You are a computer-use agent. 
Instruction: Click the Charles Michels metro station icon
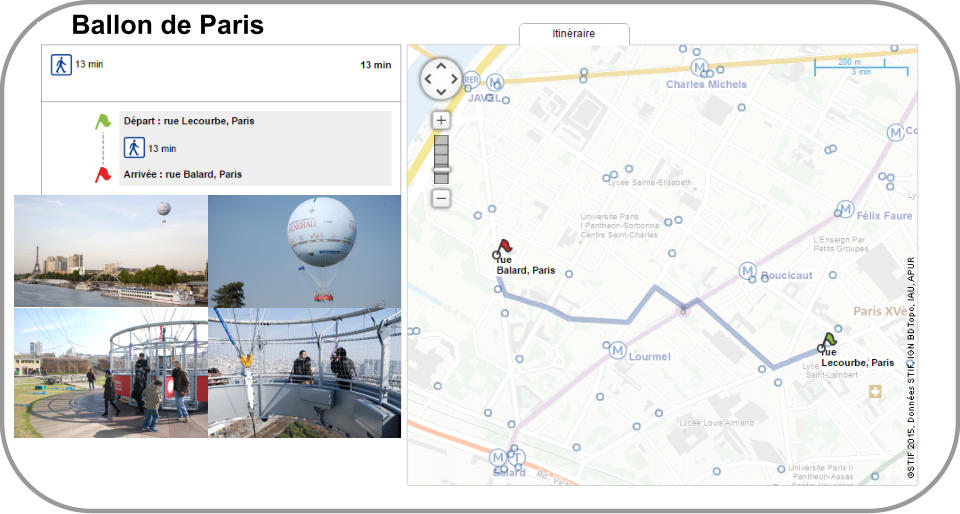tap(699, 67)
